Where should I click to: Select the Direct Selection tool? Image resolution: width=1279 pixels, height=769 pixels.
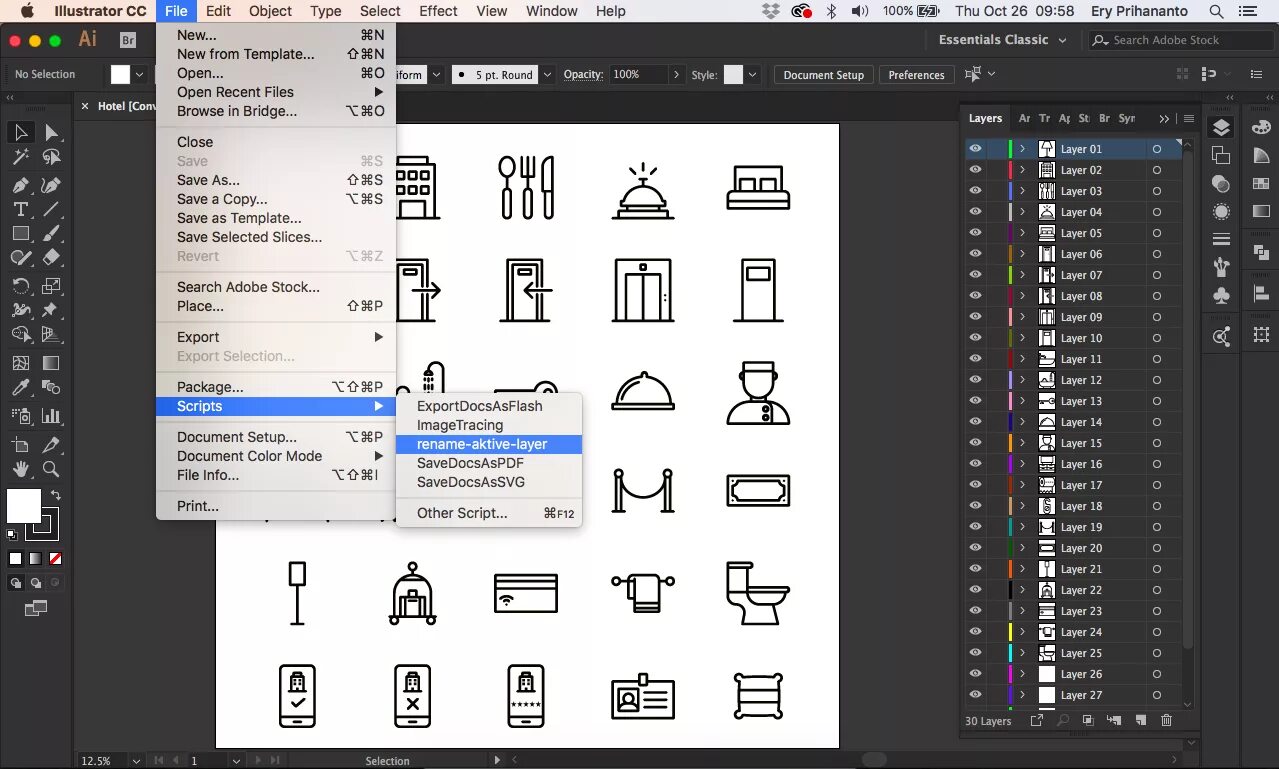[x=51, y=133]
